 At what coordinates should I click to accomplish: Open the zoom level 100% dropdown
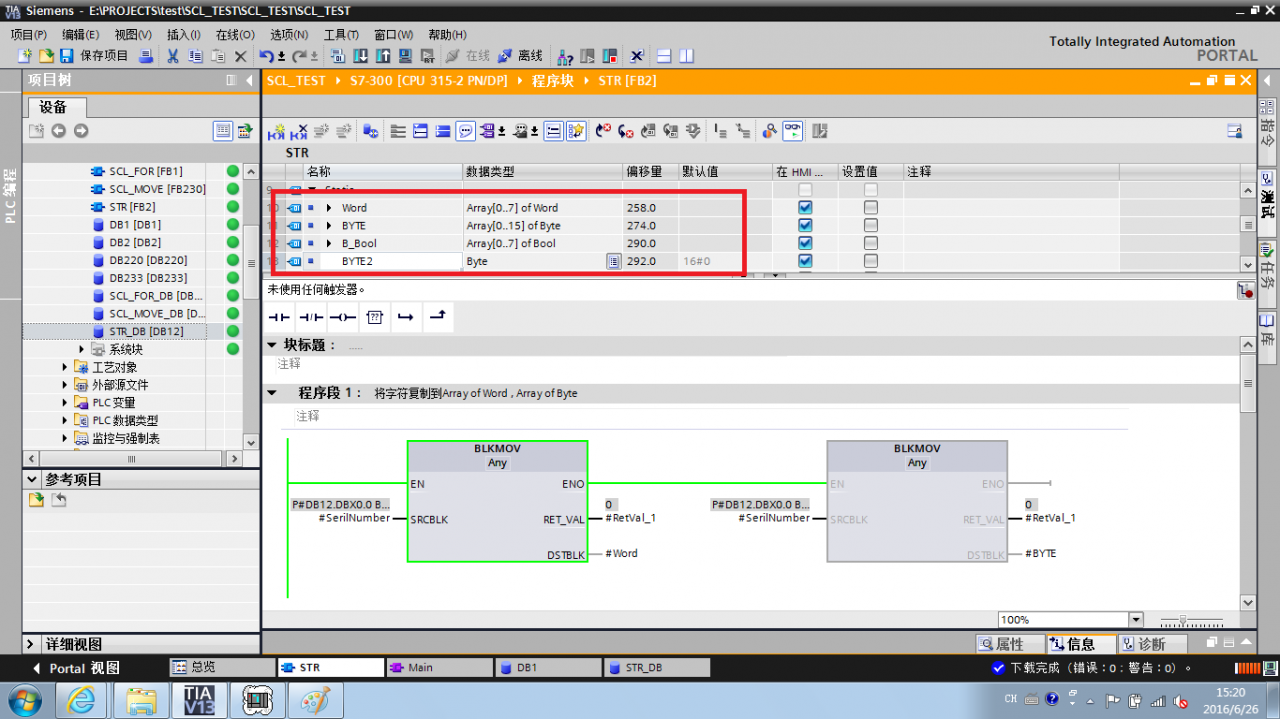click(x=1135, y=620)
